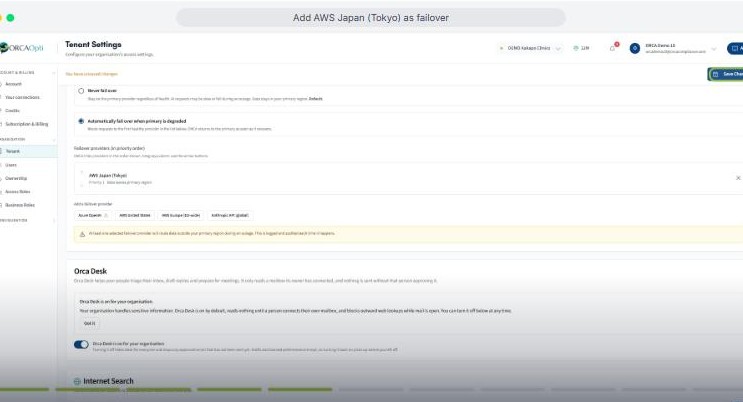Collapse the Organisation sidebar section

pos(54,139)
